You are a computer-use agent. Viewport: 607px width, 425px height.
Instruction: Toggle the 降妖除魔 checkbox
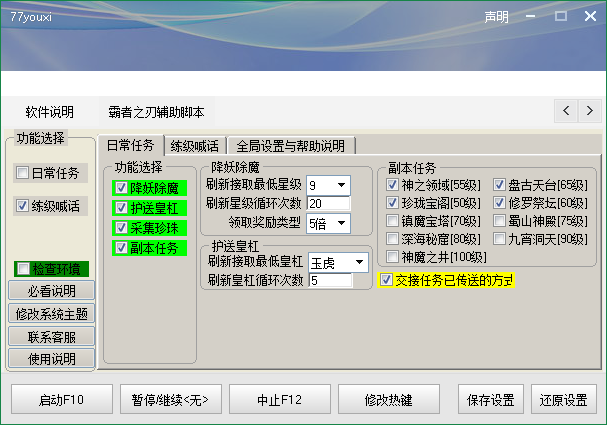pyautogui.click(x=122, y=188)
